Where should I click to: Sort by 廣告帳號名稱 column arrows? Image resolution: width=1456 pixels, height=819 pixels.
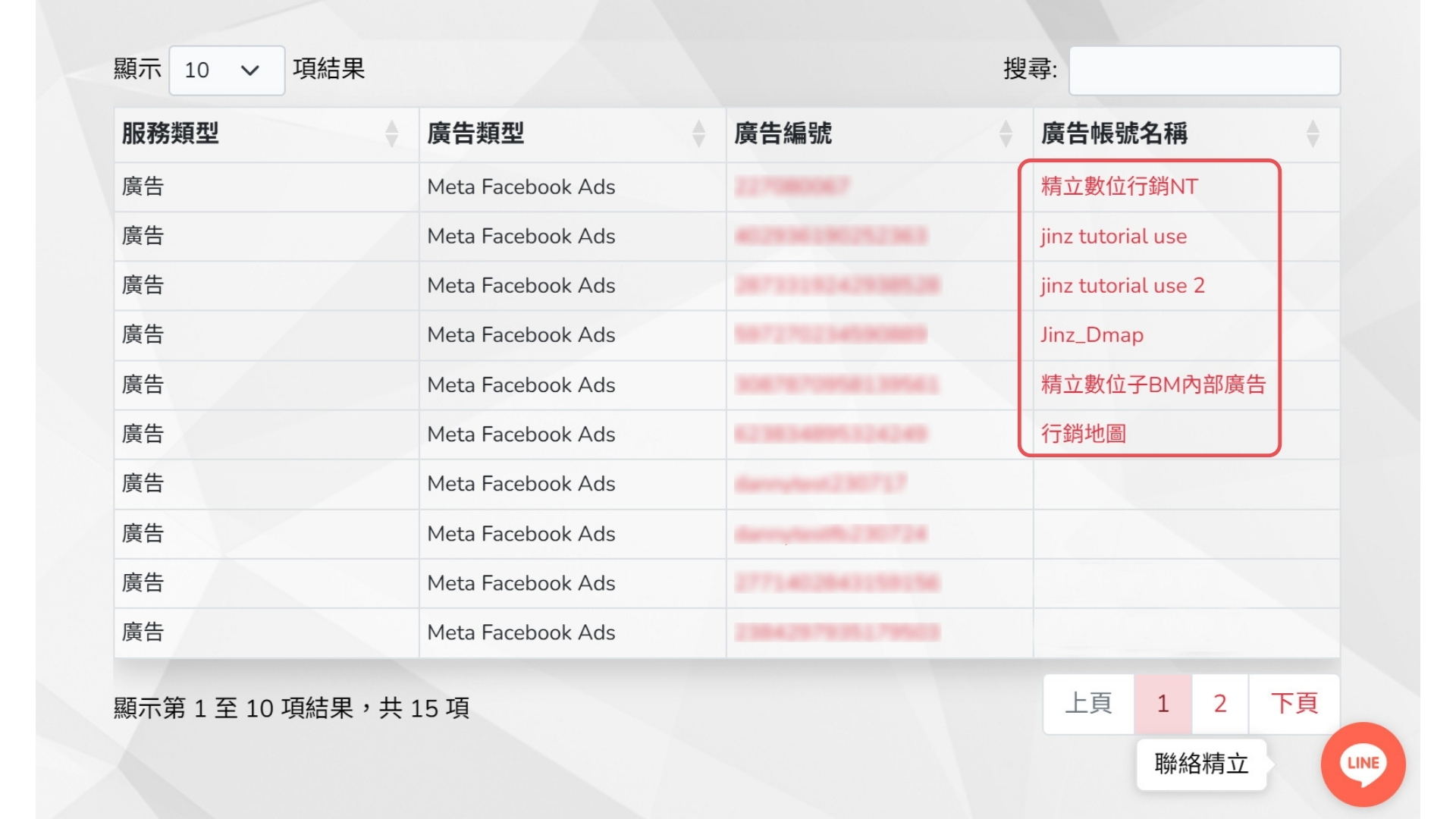point(1313,133)
